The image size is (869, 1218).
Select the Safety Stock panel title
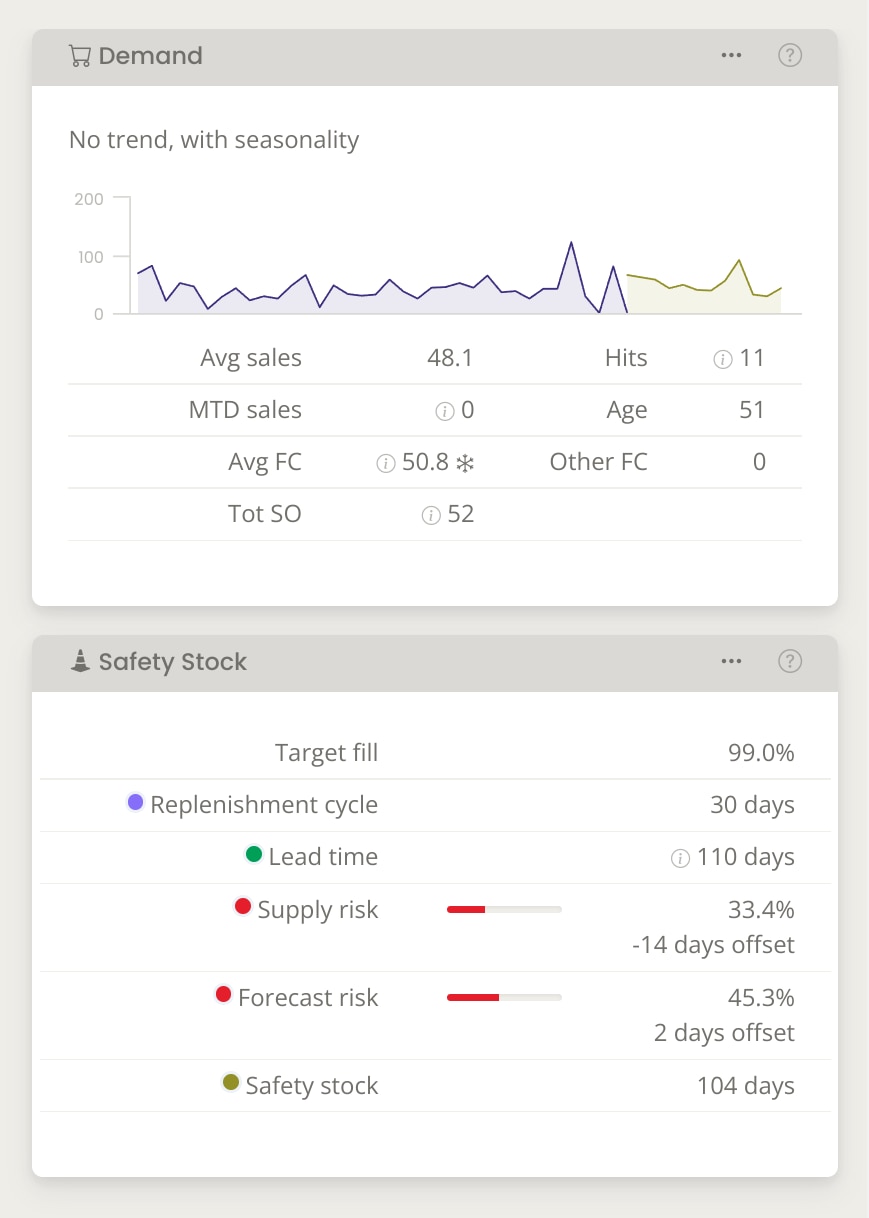pyautogui.click(x=175, y=661)
